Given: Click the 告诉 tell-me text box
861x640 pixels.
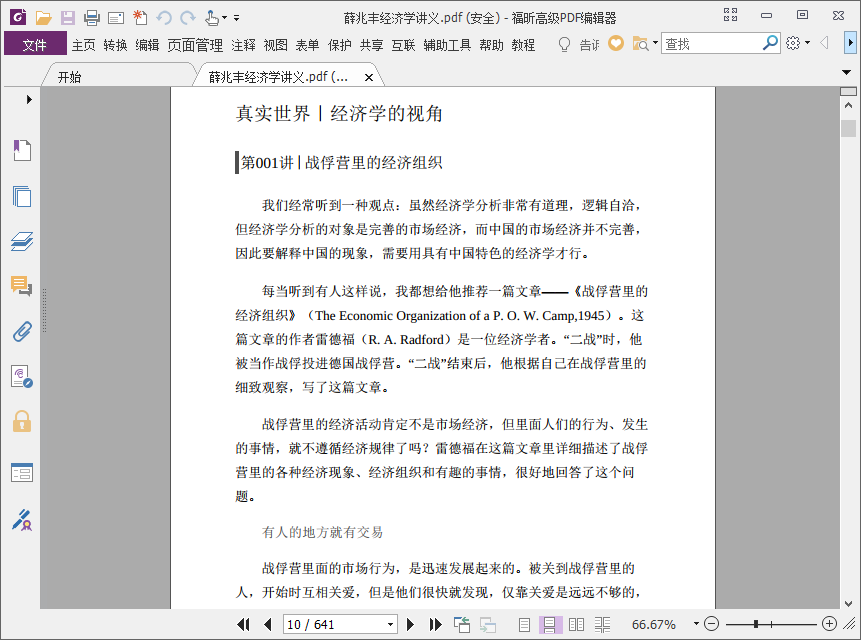Looking at the screenshot, I should coord(590,44).
